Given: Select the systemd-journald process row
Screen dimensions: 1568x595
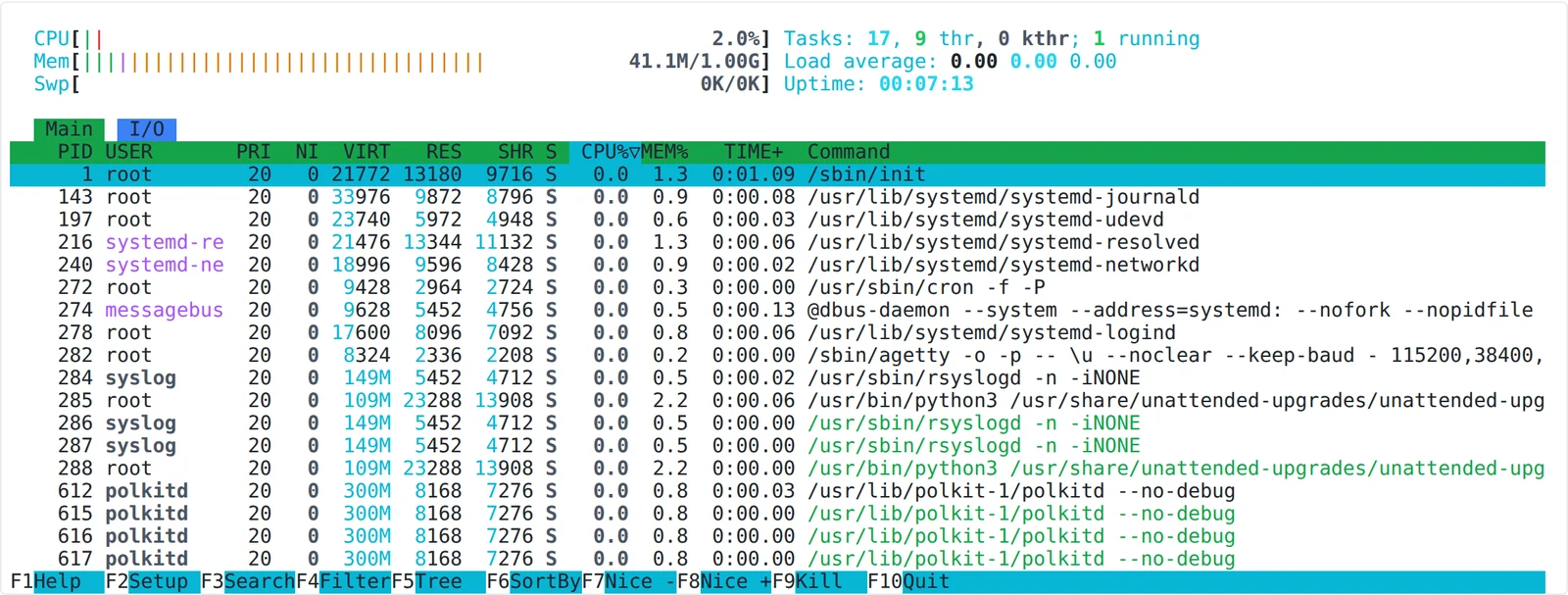Looking at the screenshot, I should [777, 197].
